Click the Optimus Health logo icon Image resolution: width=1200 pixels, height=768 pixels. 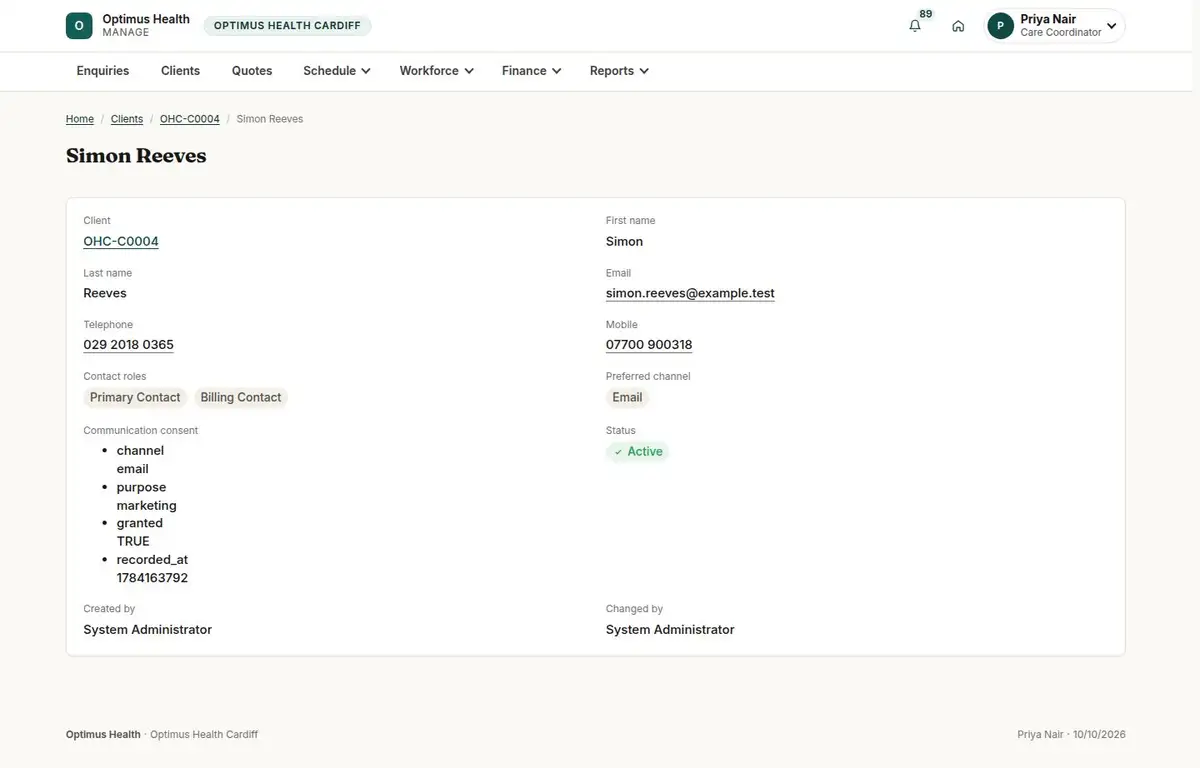point(79,26)
